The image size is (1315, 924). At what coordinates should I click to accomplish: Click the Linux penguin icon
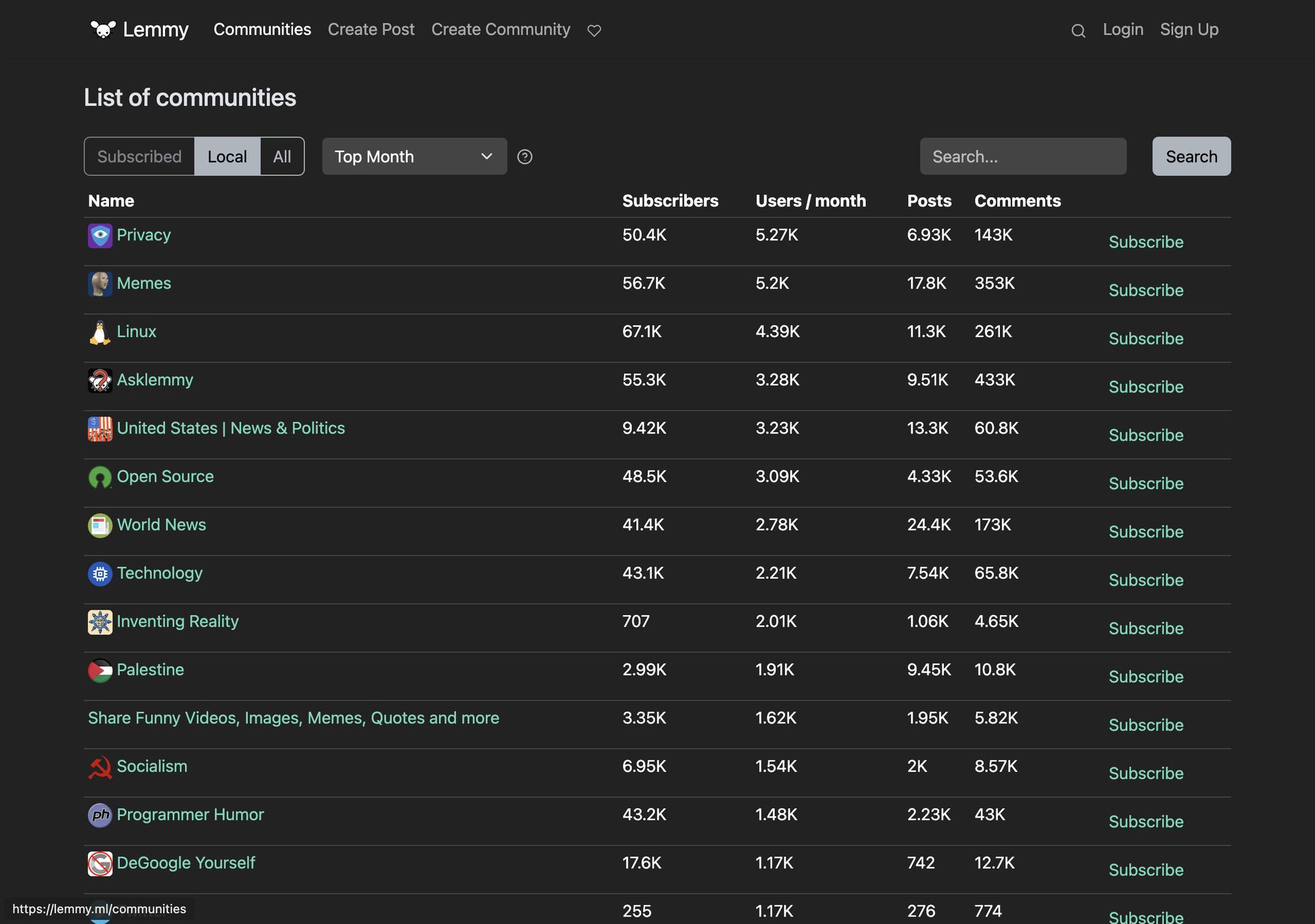tap(100, 332)
